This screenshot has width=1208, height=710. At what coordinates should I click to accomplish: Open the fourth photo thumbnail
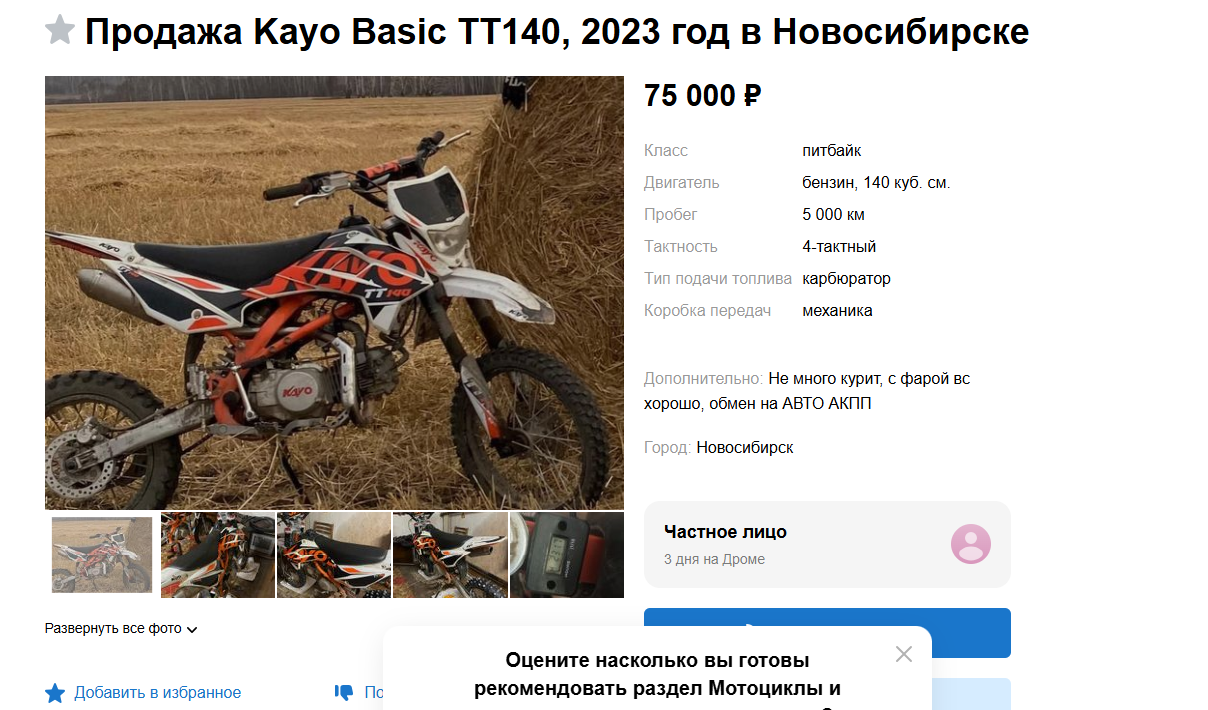(450, 555)
